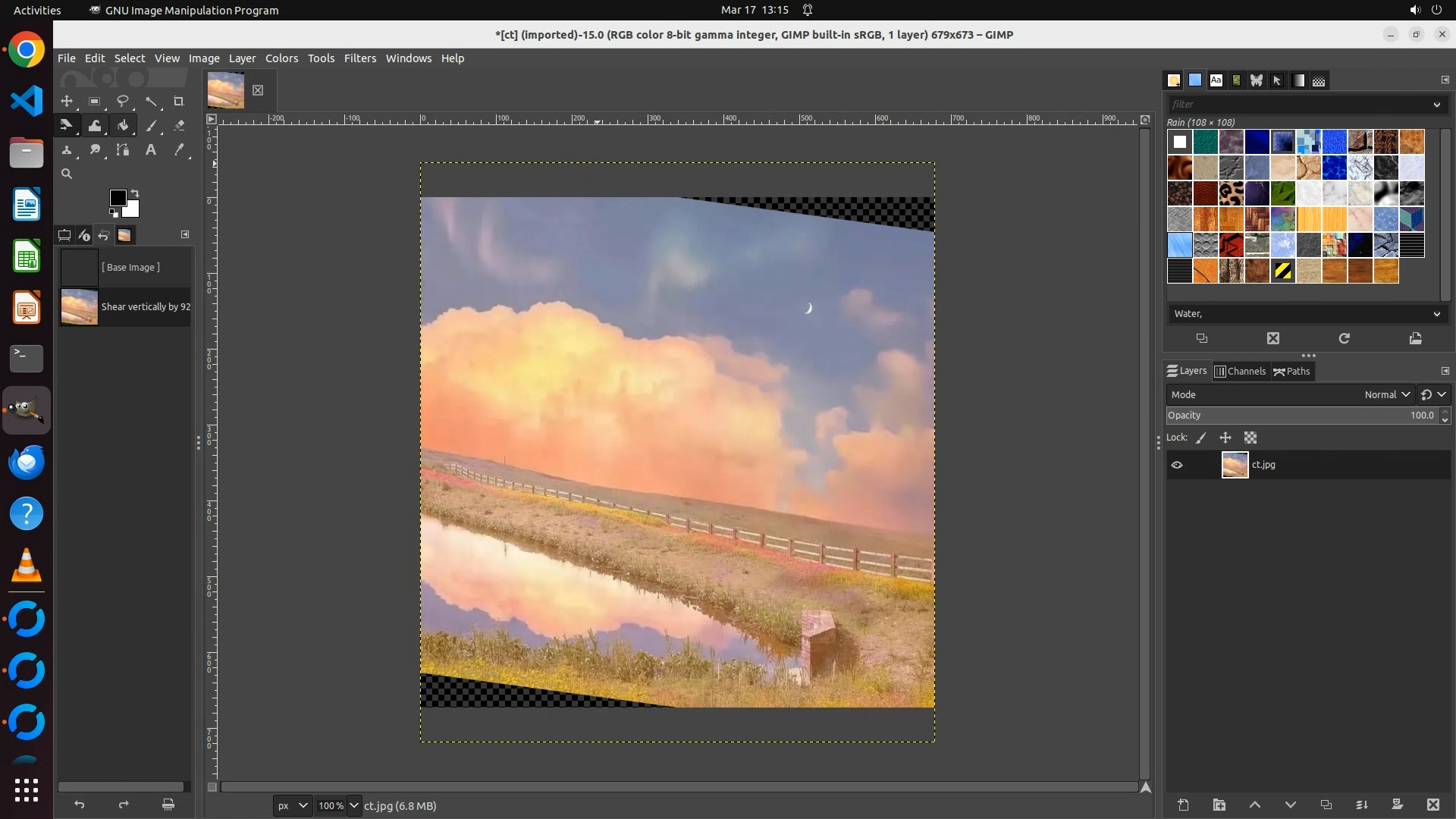This screenshot has width=1456, height=819.
Task: Hide the ct.jpg layer with eye icon
Action: 1177,465
